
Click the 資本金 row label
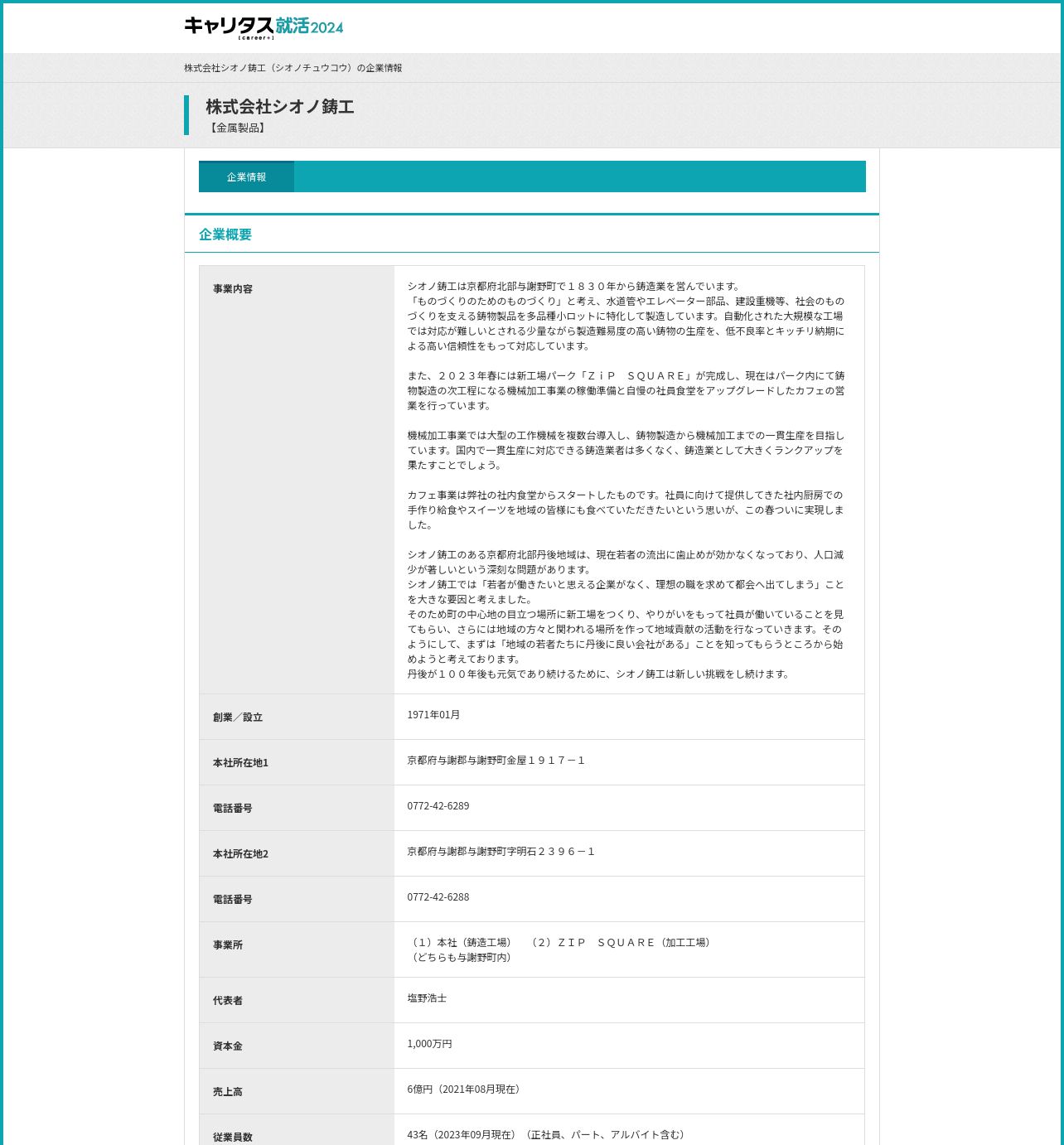click(228, 1046)
